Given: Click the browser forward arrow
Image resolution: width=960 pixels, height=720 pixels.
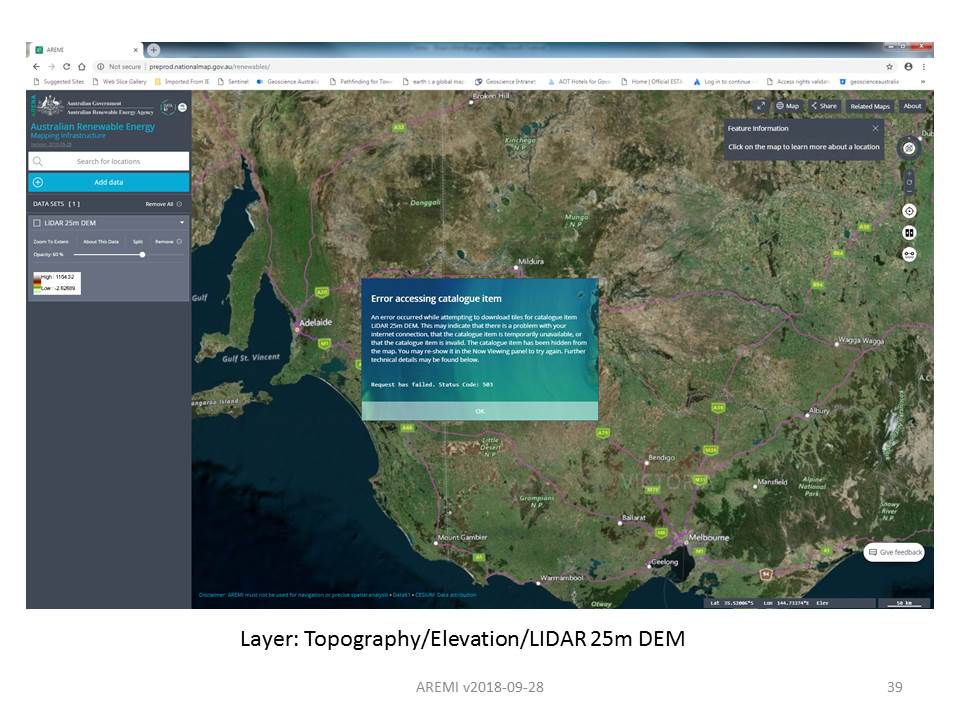Looking at the screenshot, I should [x=51, y=67].
